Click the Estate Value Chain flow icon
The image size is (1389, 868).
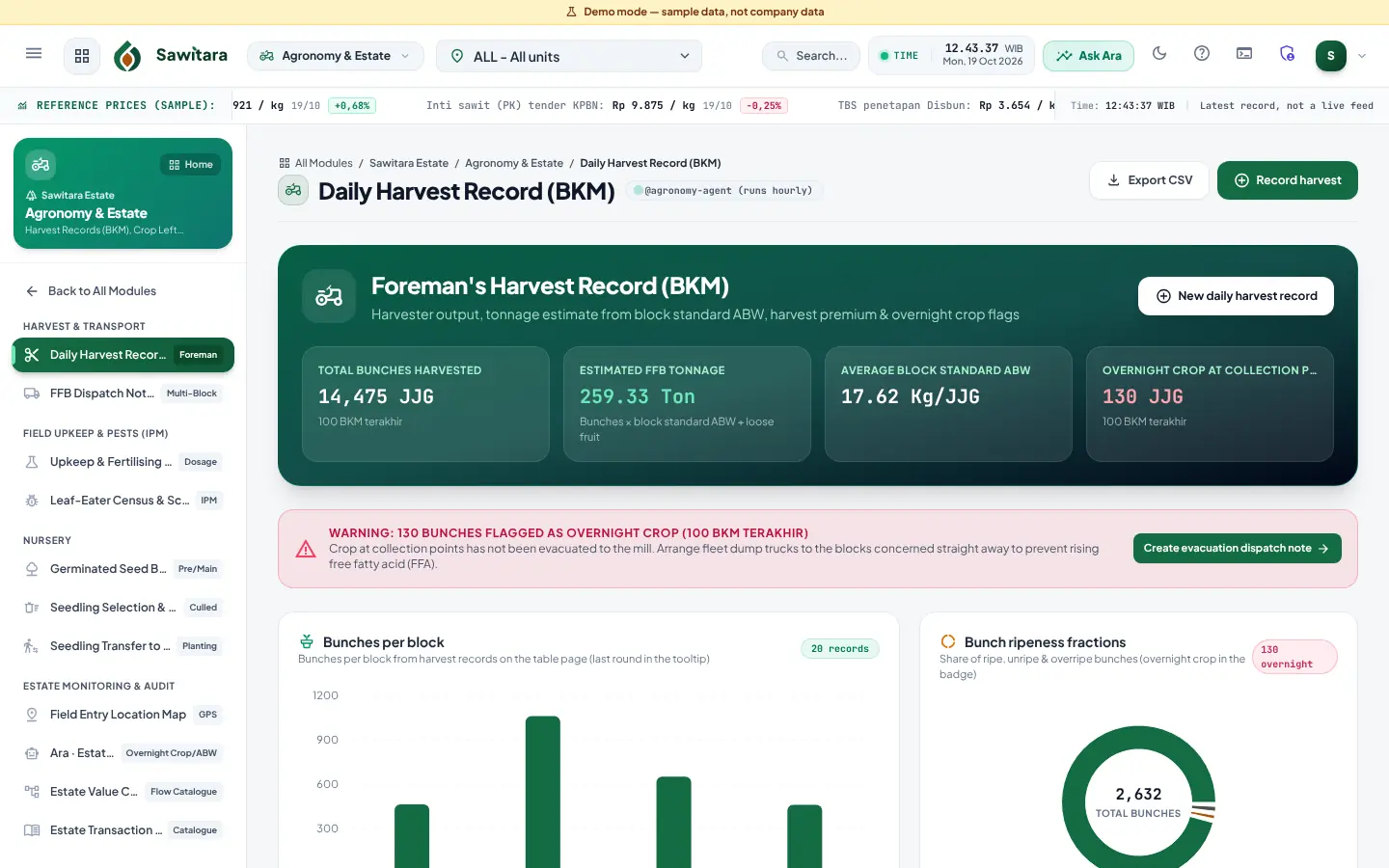(x=32, y=792)
